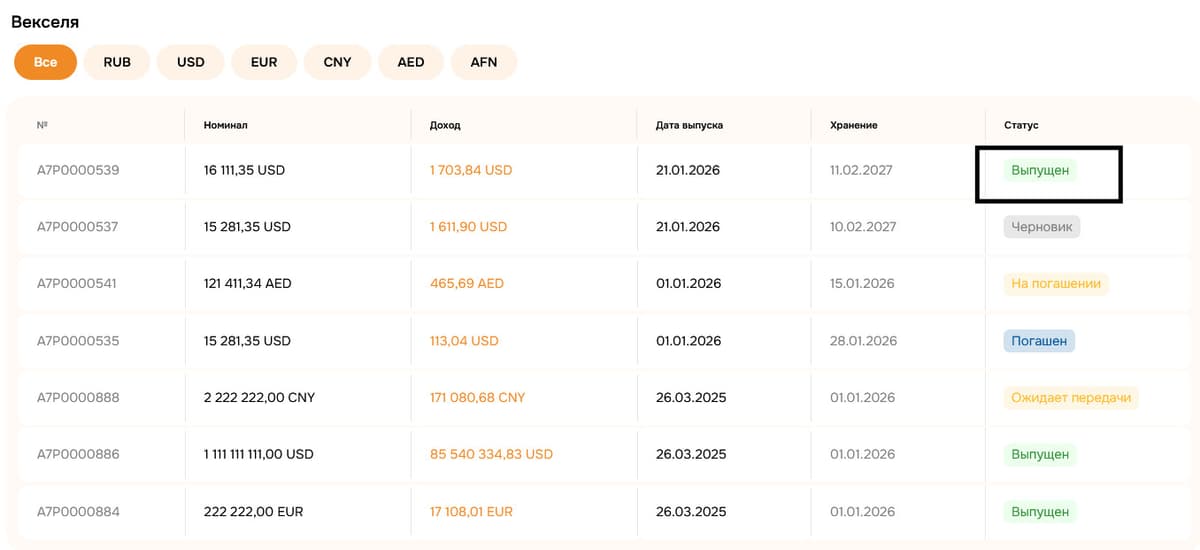
Task: Click issue date 26.03.2025 of A7P0000888
Action: coord(691,398)
